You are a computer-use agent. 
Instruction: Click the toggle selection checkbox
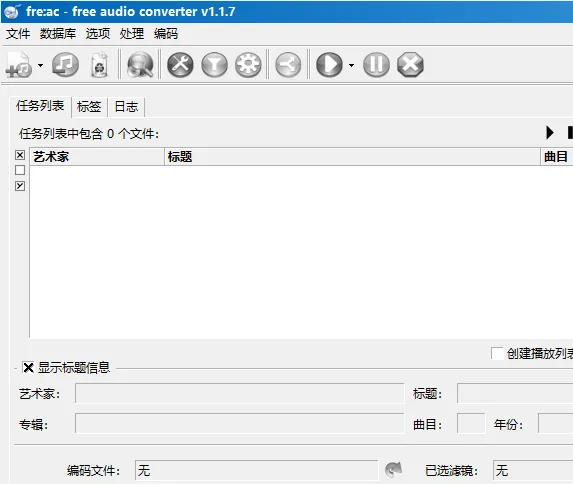click(20, 186)
